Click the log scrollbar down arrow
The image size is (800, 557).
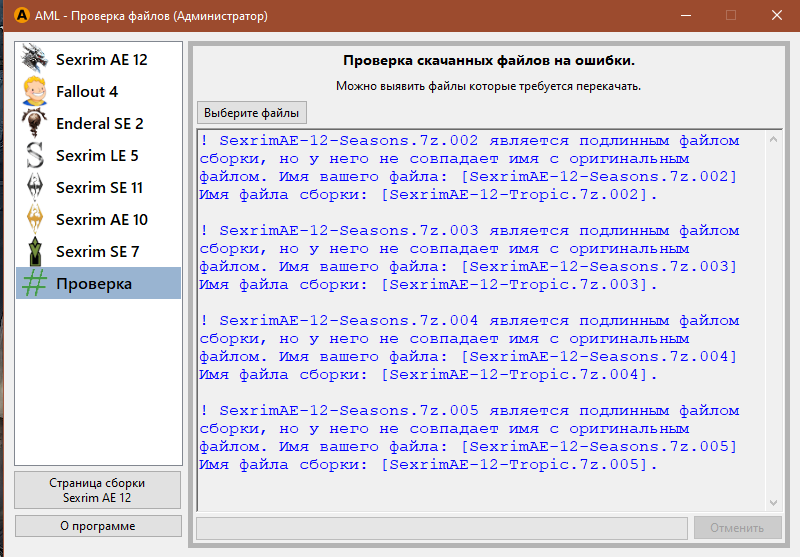[x=772, y=501]
